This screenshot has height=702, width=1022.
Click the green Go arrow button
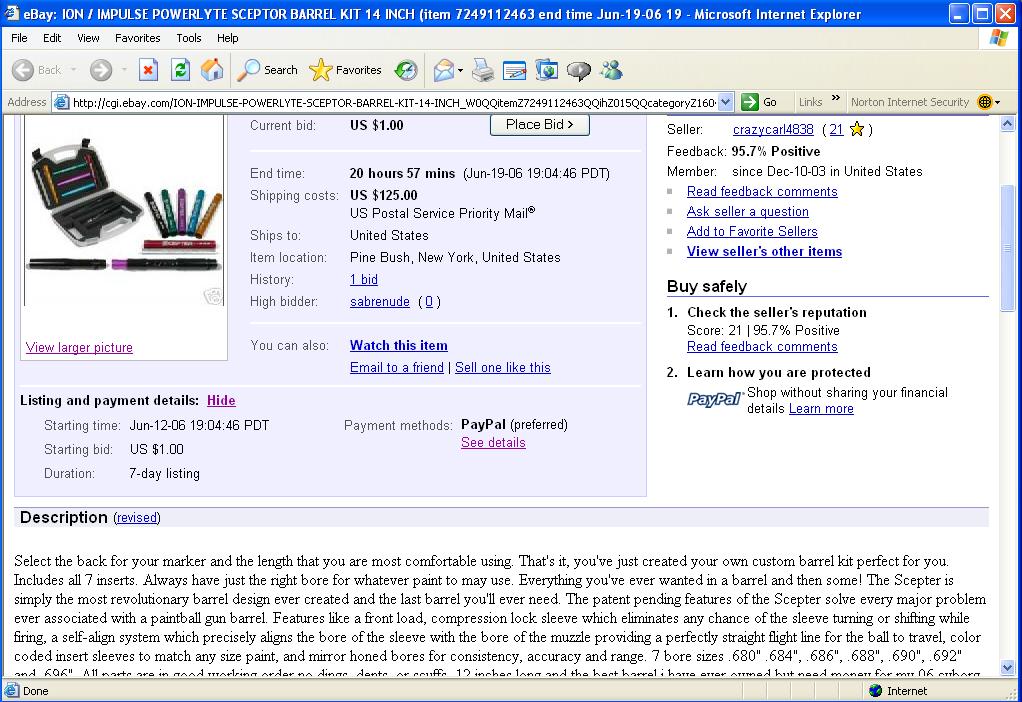(750, 102)
